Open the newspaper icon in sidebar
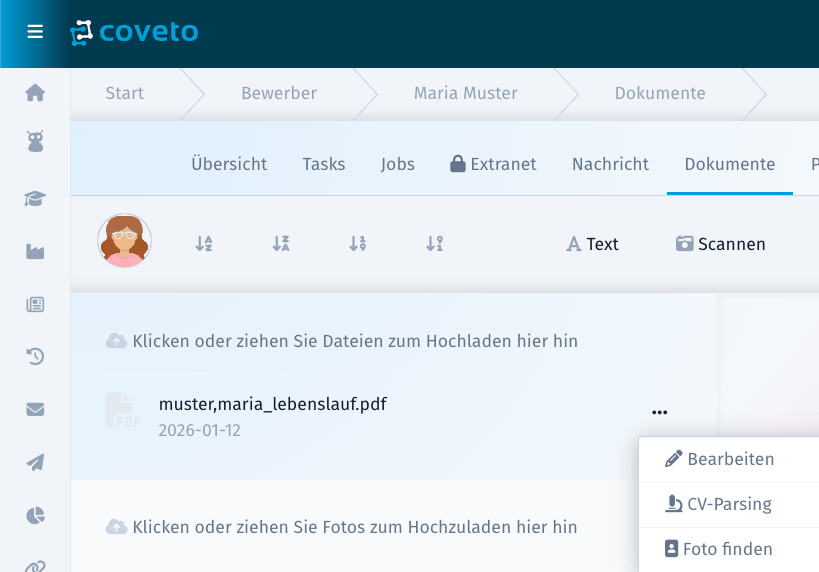The image size is (819, 572). pyautogui.click(x=35, y=304)
